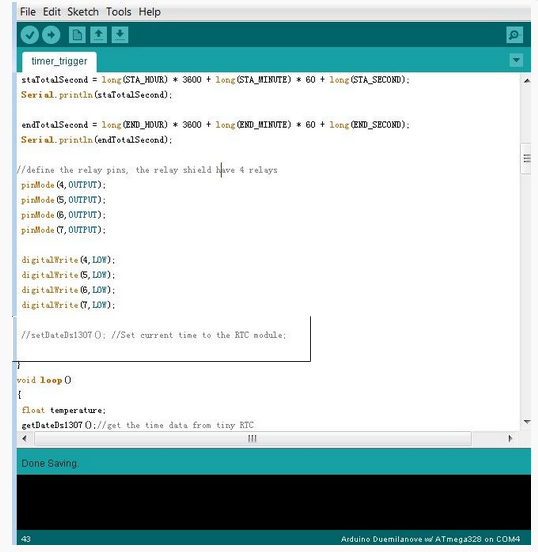The width and height of the screenshot is (538, 552).
Task: Click the vertical scrollbar thumb
Action: [526, 158]
